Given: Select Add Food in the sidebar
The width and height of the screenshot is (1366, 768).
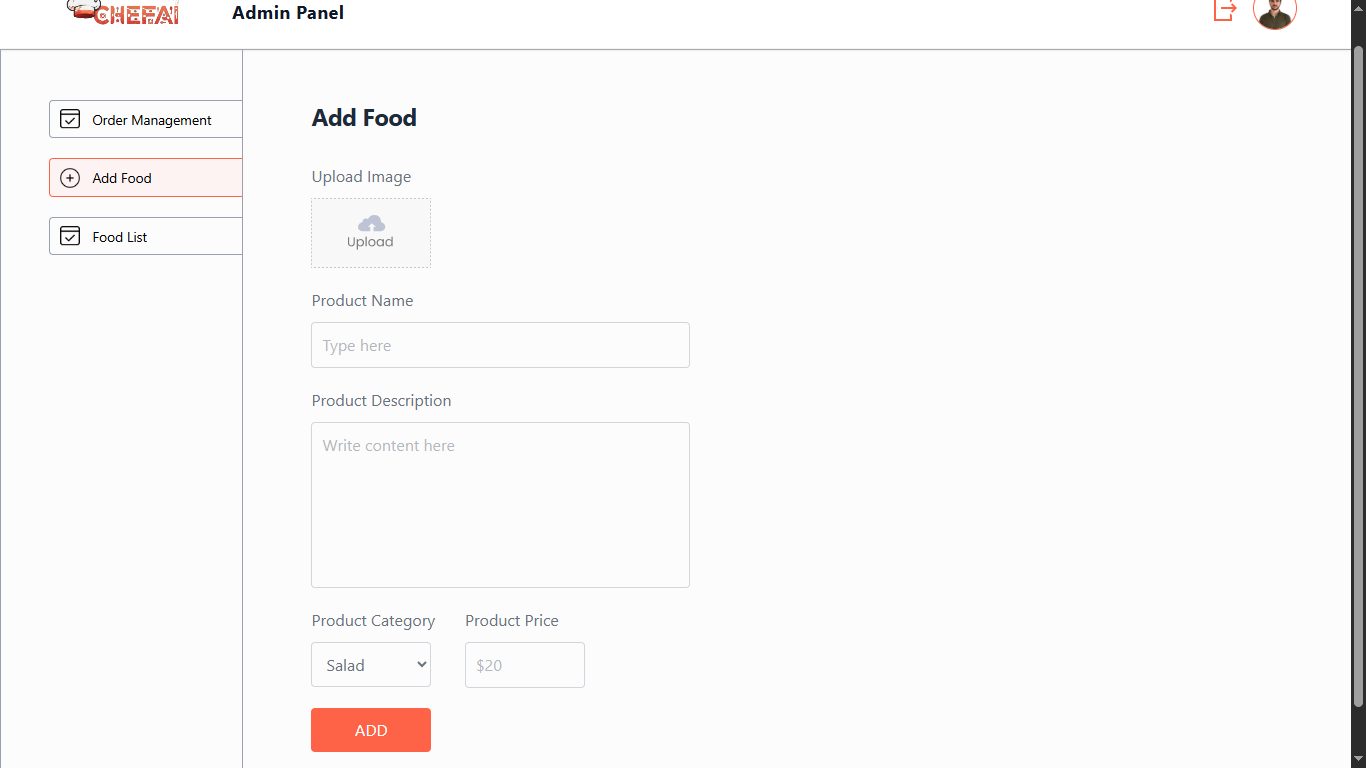Looking at the screenshot, I should [x=122, y=178].
